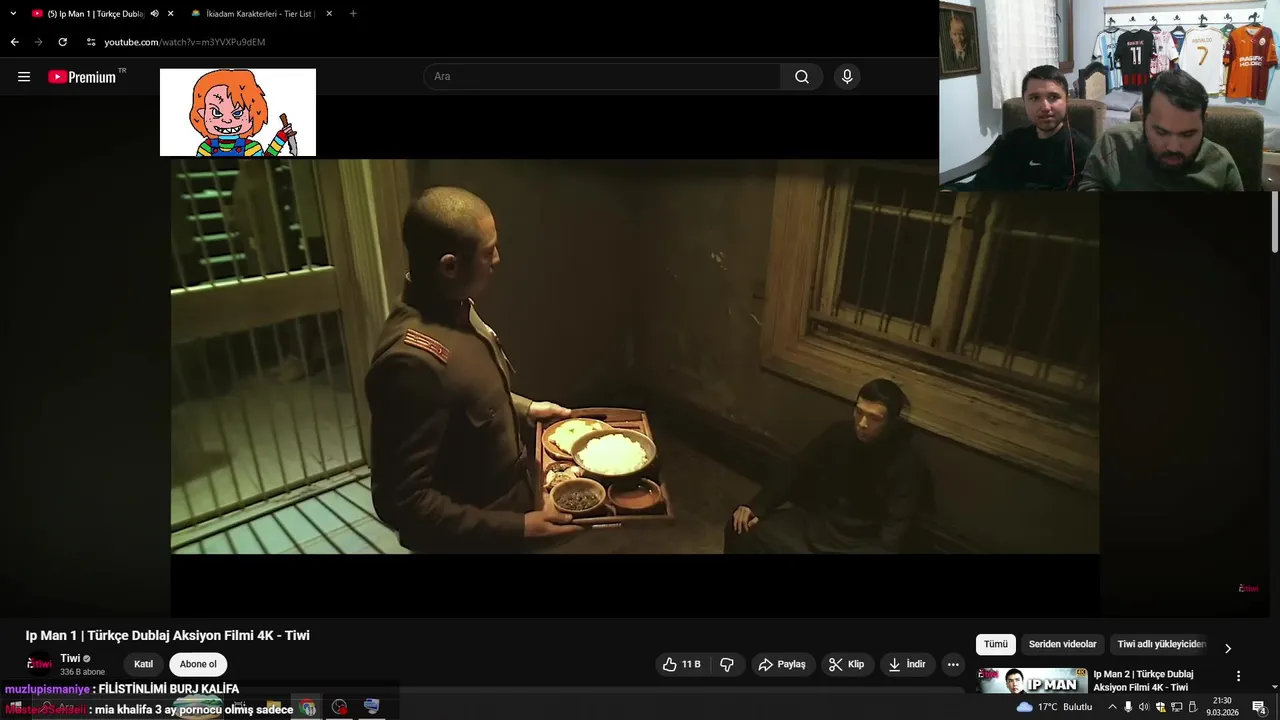Click the 'Abone ol' subscribe button
This screenshot has height=720, width=1280.
point(198,664)
